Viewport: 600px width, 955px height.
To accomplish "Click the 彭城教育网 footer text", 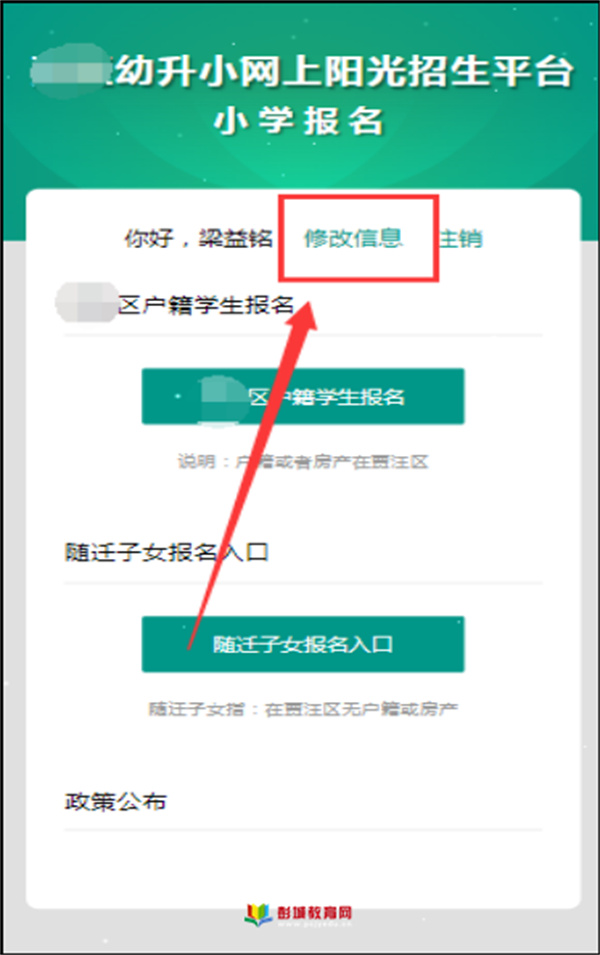I will 314,912.
